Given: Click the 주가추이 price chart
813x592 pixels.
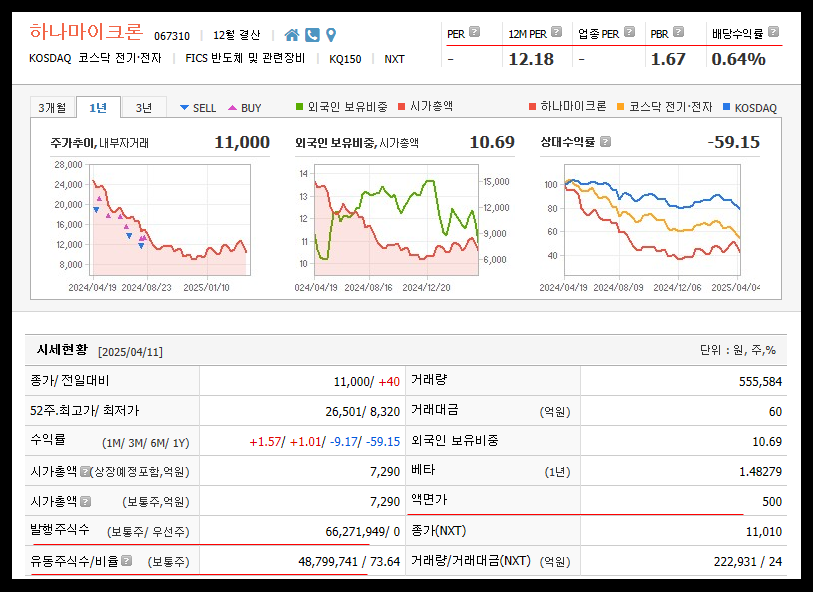Looking at the screenshot, I should pyautogui.click(x=170, y=220).
